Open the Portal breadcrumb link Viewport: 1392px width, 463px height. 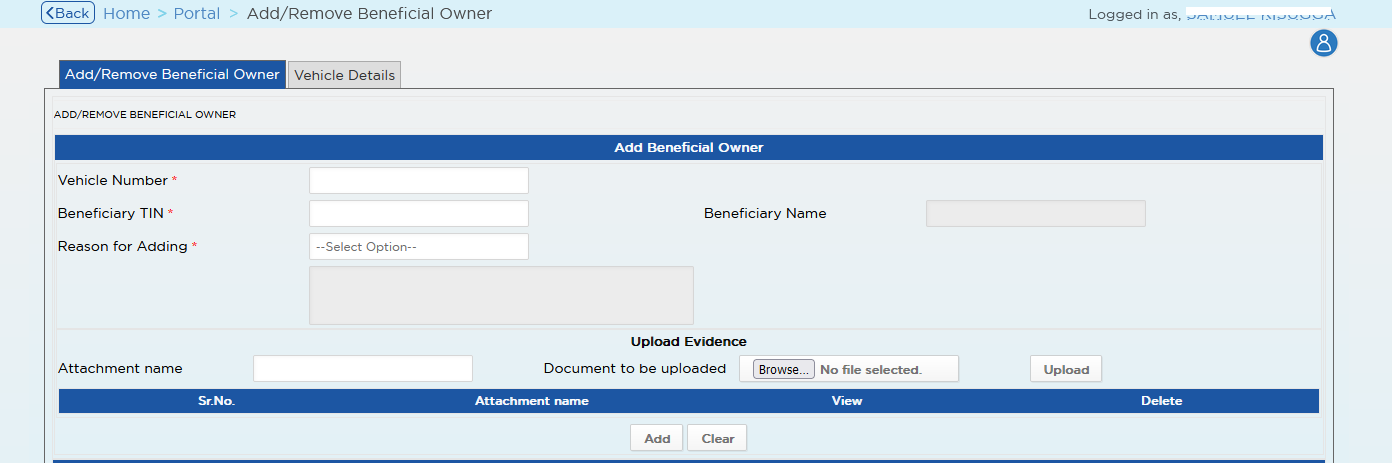(197, 13)
